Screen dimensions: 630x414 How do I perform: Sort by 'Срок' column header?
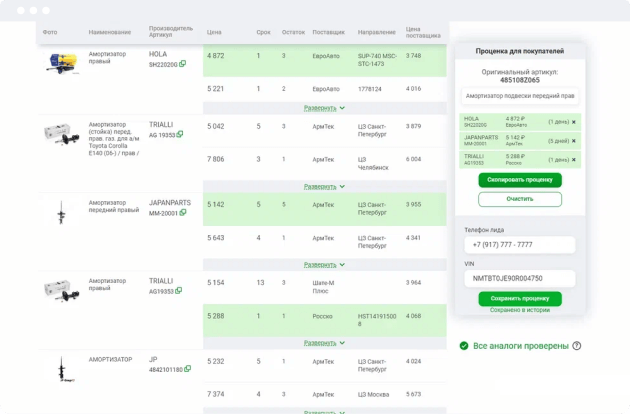coord(263,32)
